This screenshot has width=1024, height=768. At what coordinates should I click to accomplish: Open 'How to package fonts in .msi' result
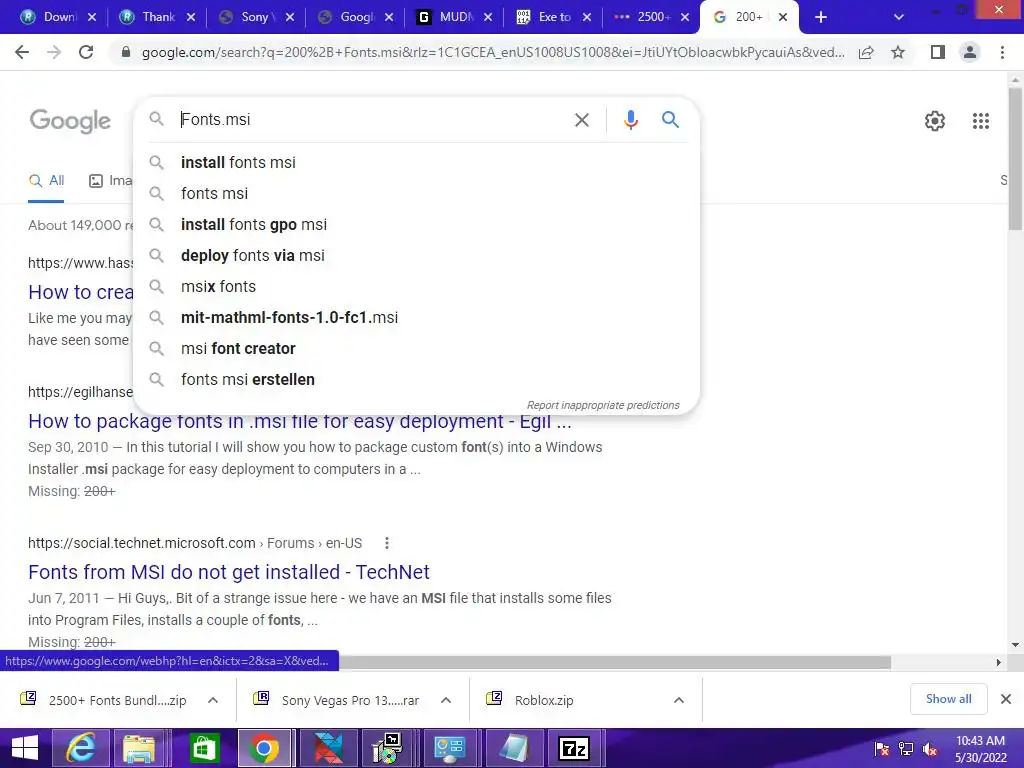[300, 422]
